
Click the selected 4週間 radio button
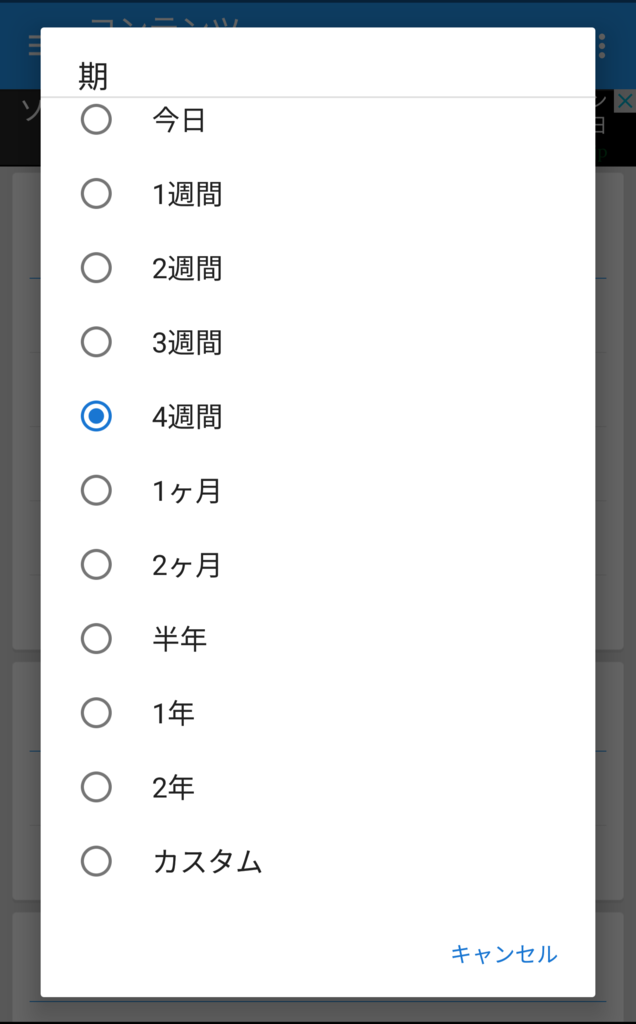coord(97,416)
